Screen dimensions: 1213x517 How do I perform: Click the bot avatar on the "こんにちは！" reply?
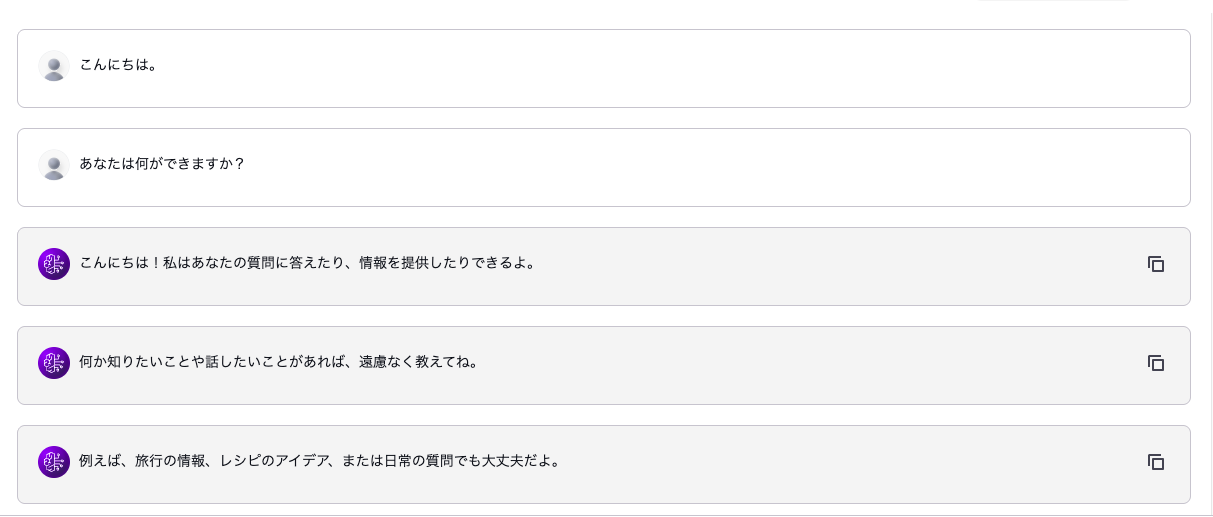coord(54,264)
